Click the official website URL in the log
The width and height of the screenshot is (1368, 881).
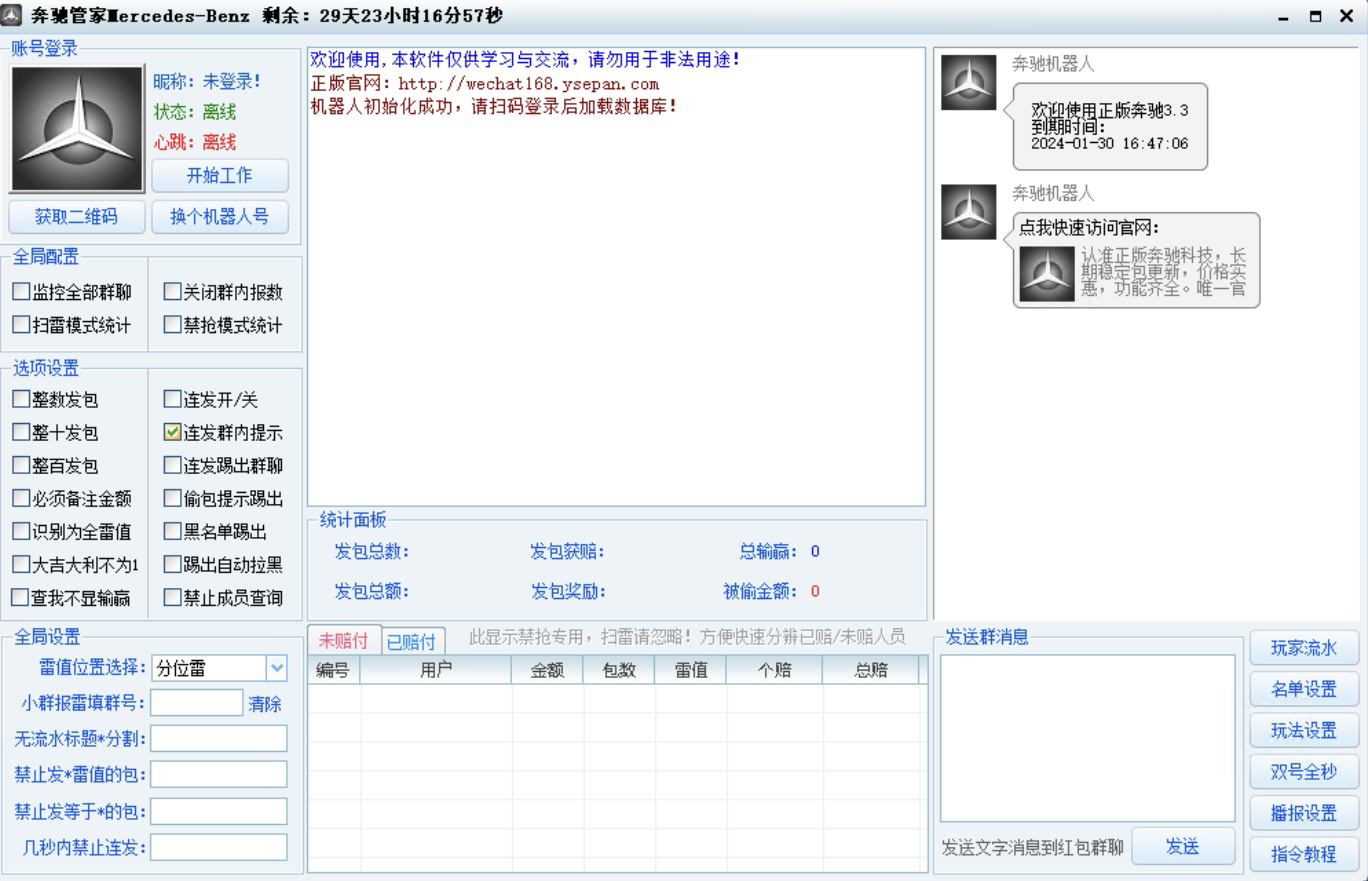tap(528, 84)
